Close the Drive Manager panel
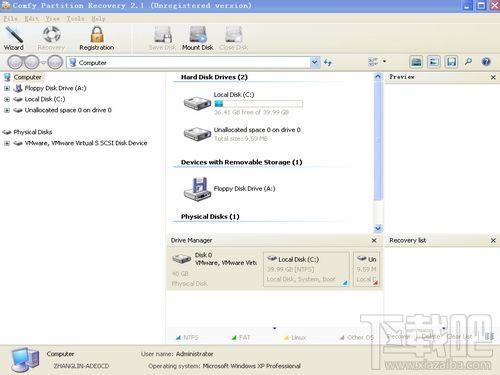 374,240
